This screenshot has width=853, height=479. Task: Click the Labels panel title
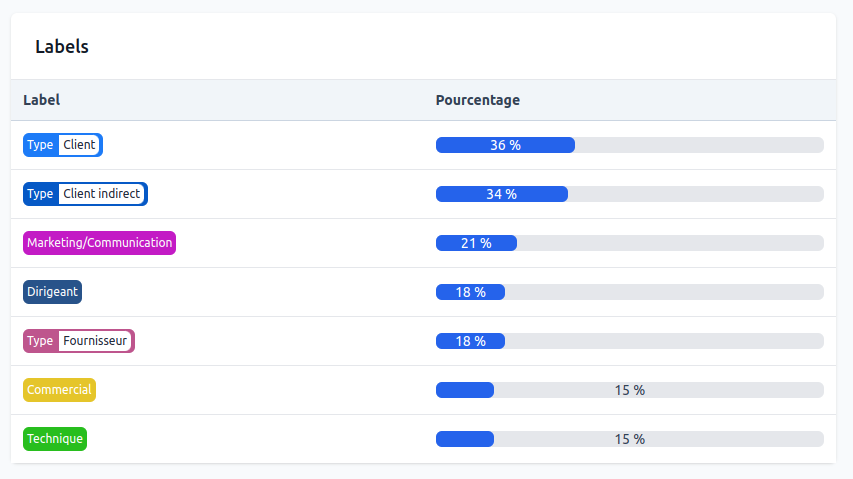click(62, 46)
